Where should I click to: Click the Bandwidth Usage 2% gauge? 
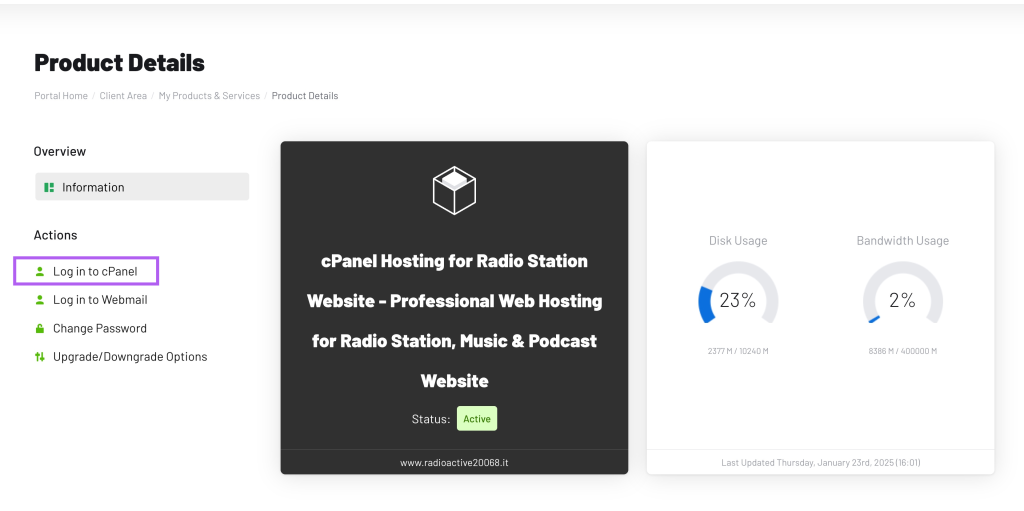(902, 300)
